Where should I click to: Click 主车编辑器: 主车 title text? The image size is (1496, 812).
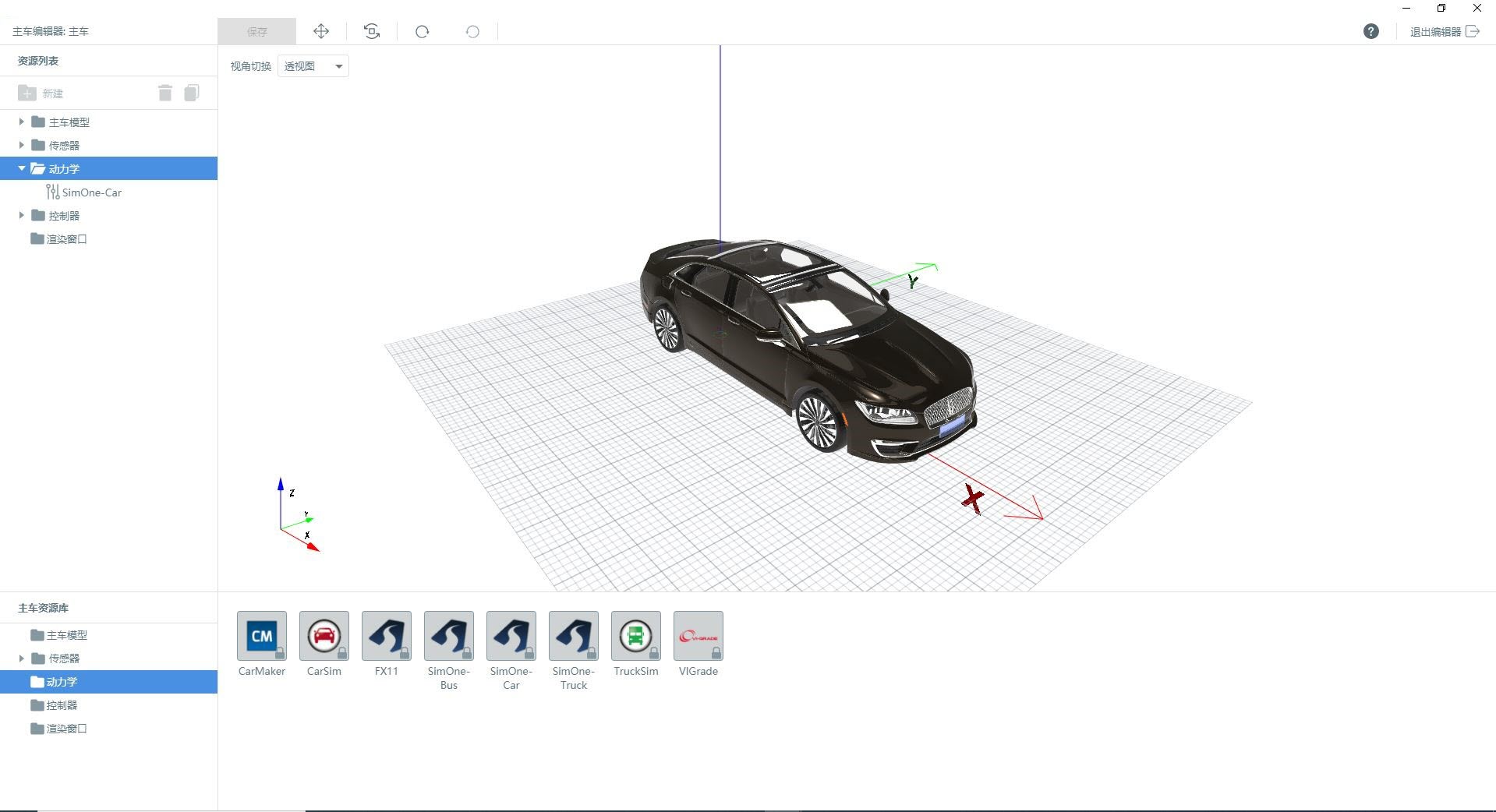(51, 31)
